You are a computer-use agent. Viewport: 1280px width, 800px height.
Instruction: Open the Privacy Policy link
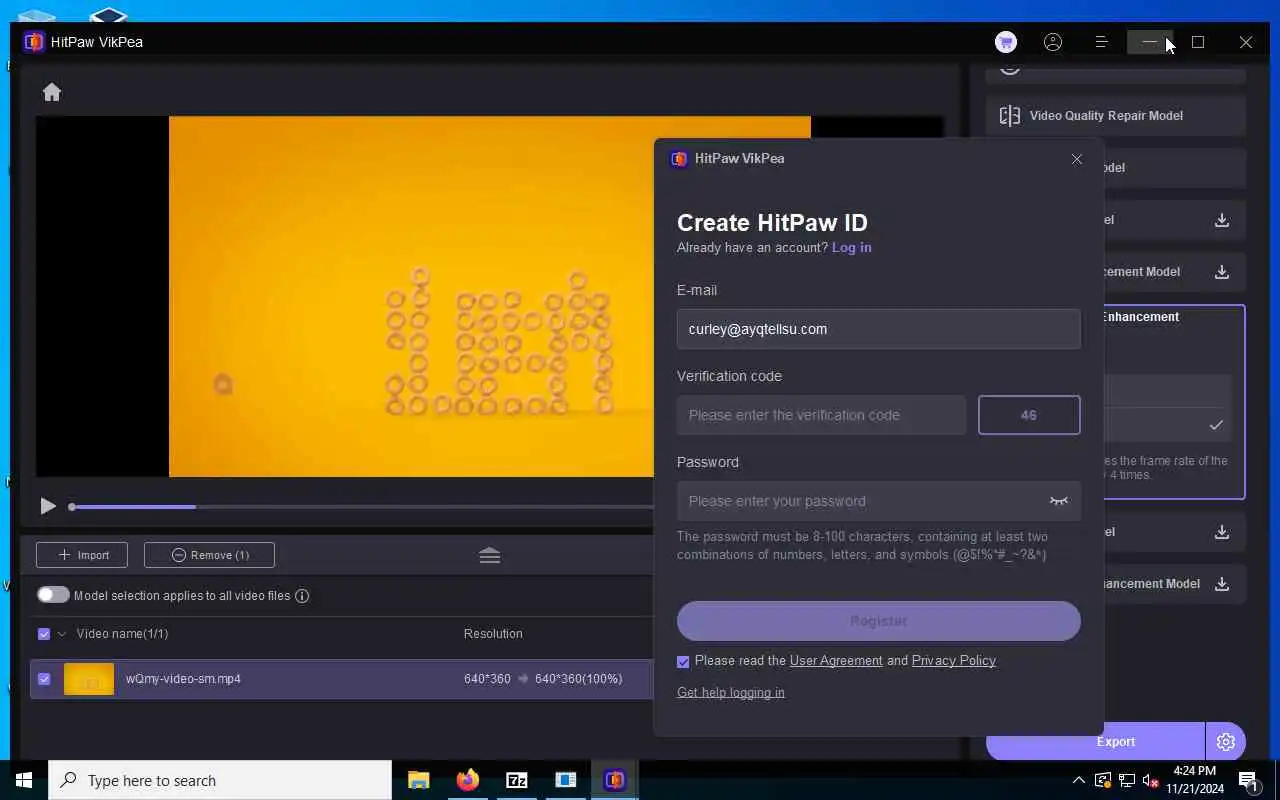pos(953,661)
